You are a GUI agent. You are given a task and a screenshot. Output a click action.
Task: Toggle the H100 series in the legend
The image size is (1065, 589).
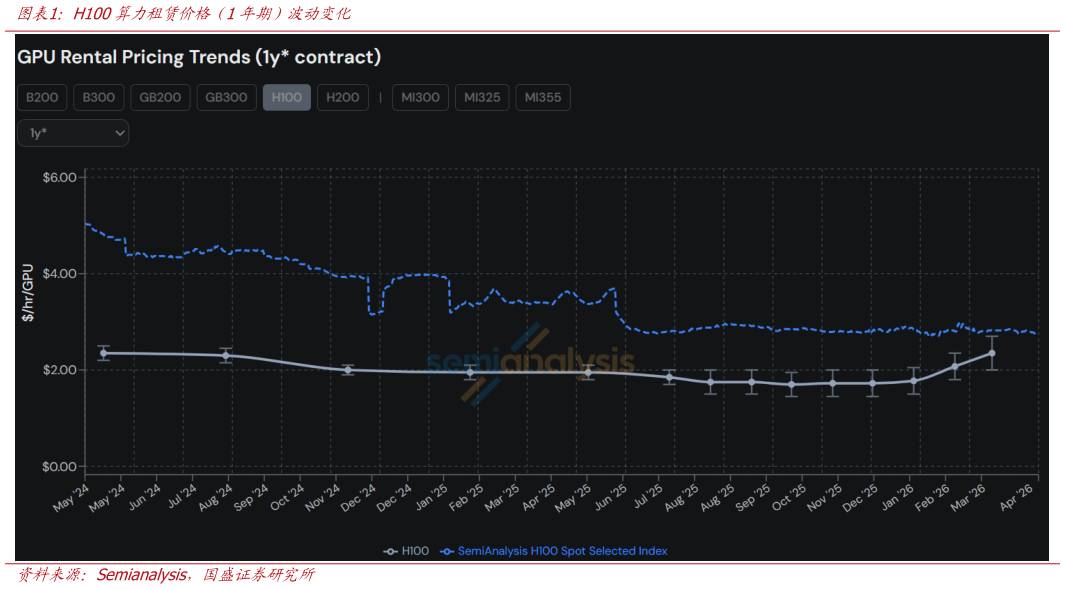pos(406,551)
